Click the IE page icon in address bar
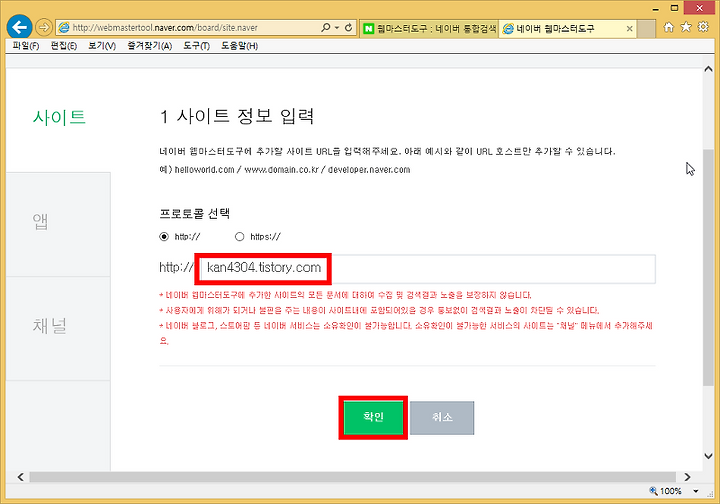 (x=64, y=28)
